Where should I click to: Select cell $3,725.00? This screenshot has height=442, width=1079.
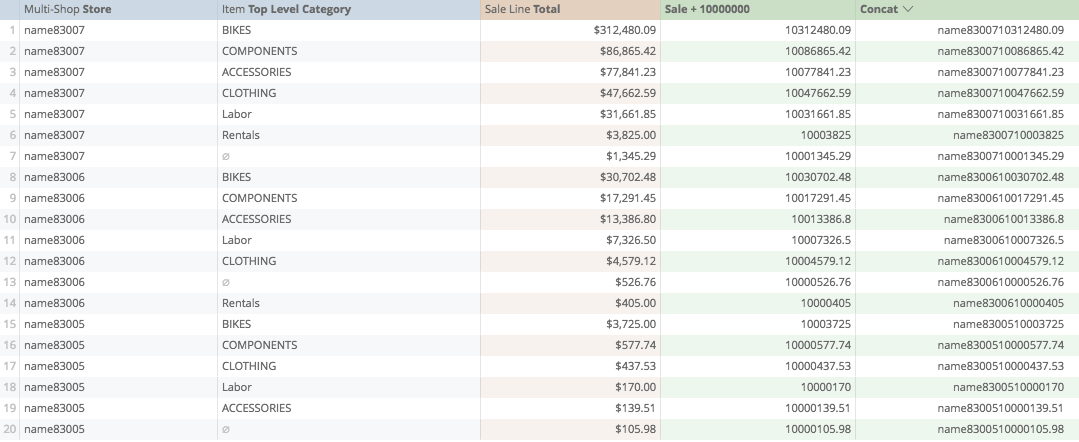coord(570,324)
